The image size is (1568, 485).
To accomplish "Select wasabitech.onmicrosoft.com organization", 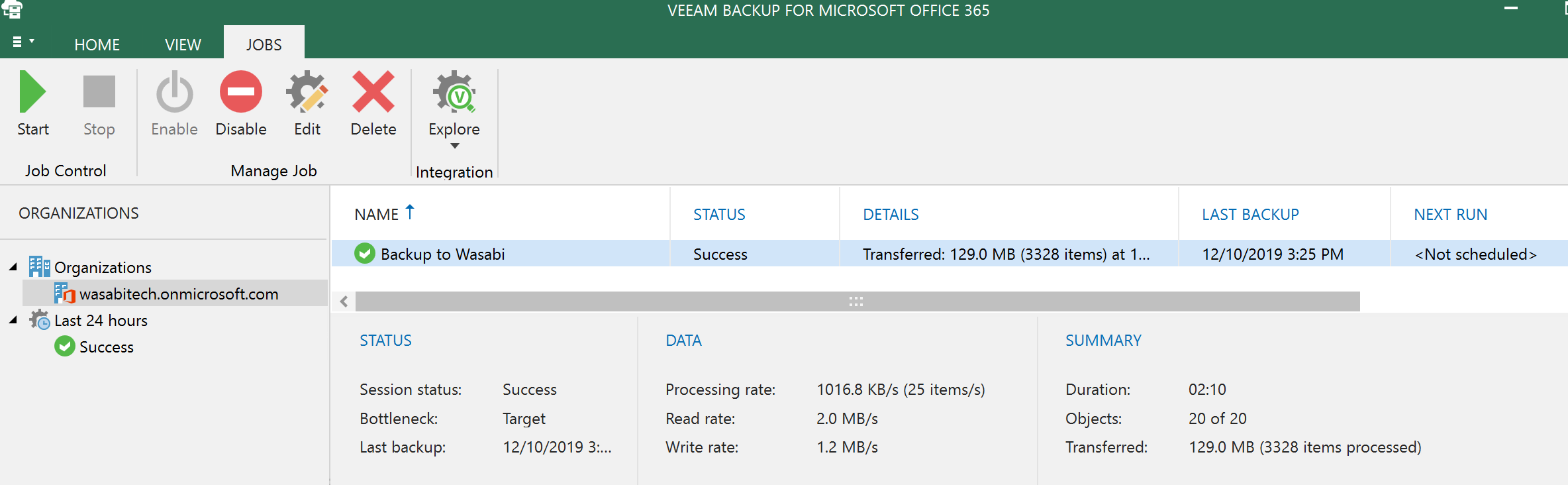I will (x=175, y=294).
